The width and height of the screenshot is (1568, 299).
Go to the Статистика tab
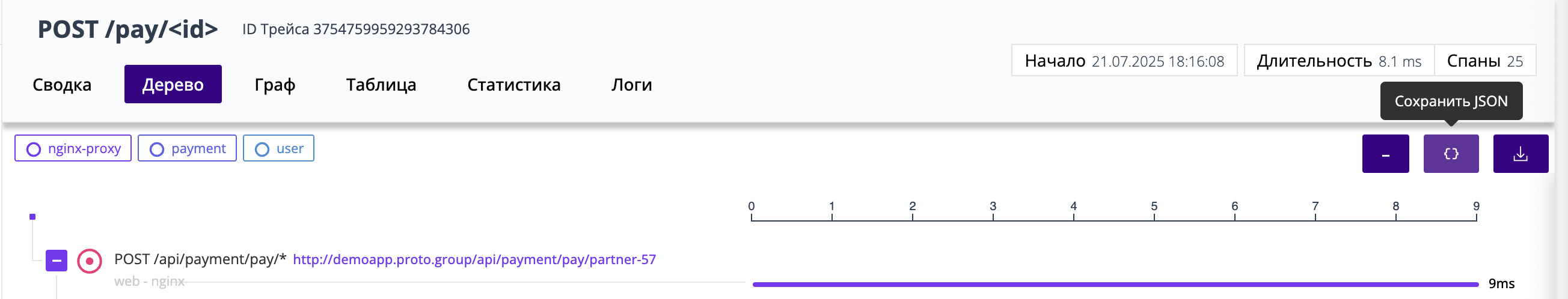pyautogui.click(x=513, y=85)
